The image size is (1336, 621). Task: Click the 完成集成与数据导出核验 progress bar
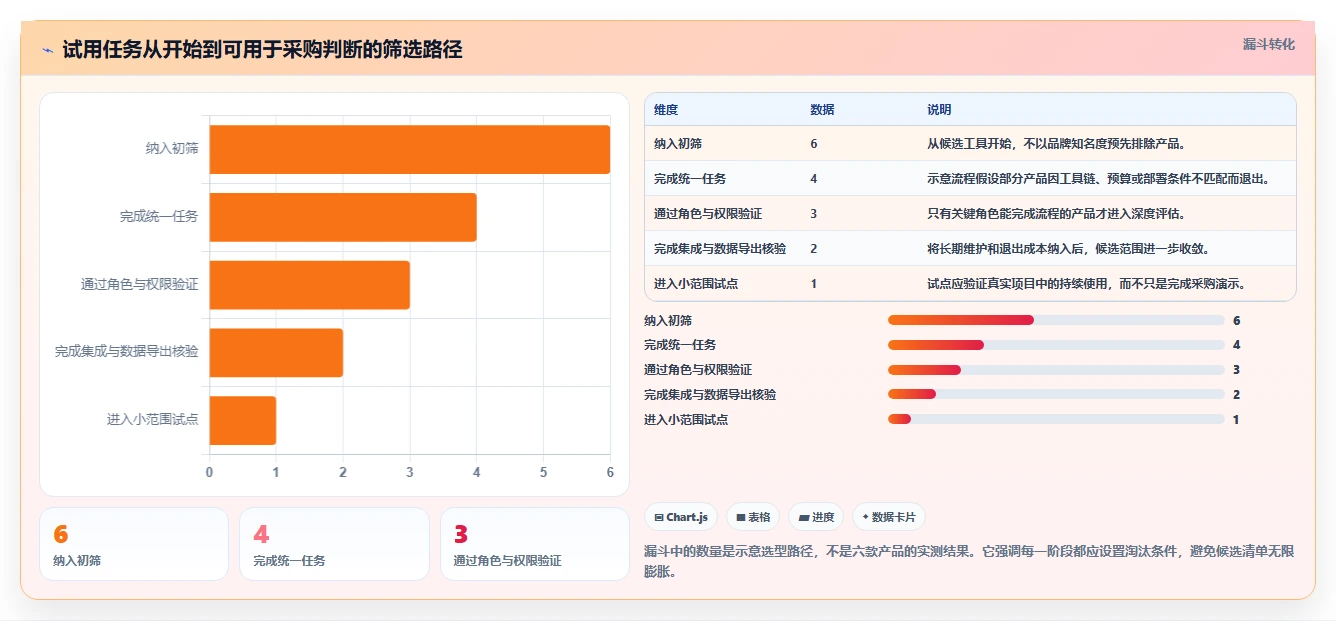(1056, 395)
